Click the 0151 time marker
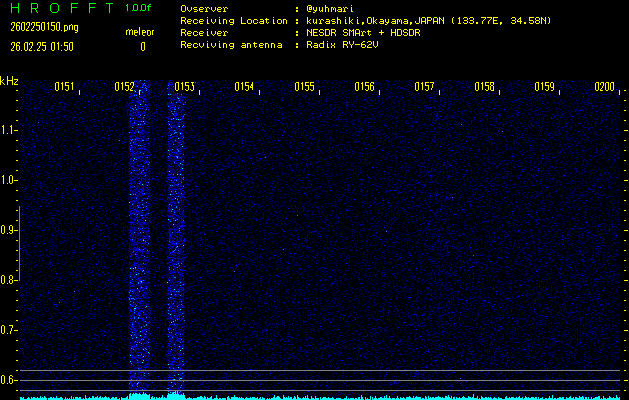Image resolution: width=629 pixels, height=400 pixels. pyautogui.click(x=64, y=87)
